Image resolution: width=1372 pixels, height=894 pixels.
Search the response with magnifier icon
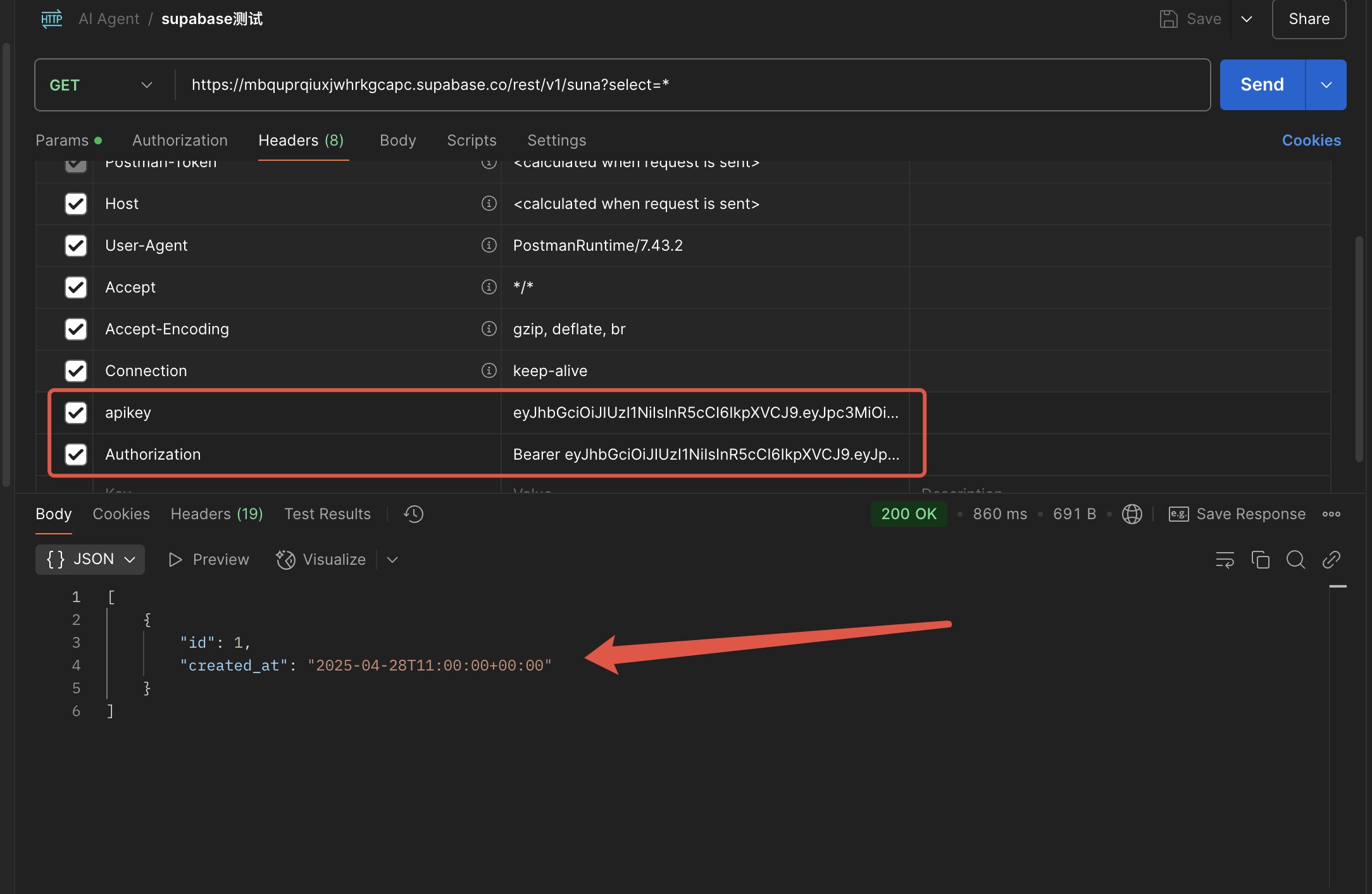tap(1295, 560)
